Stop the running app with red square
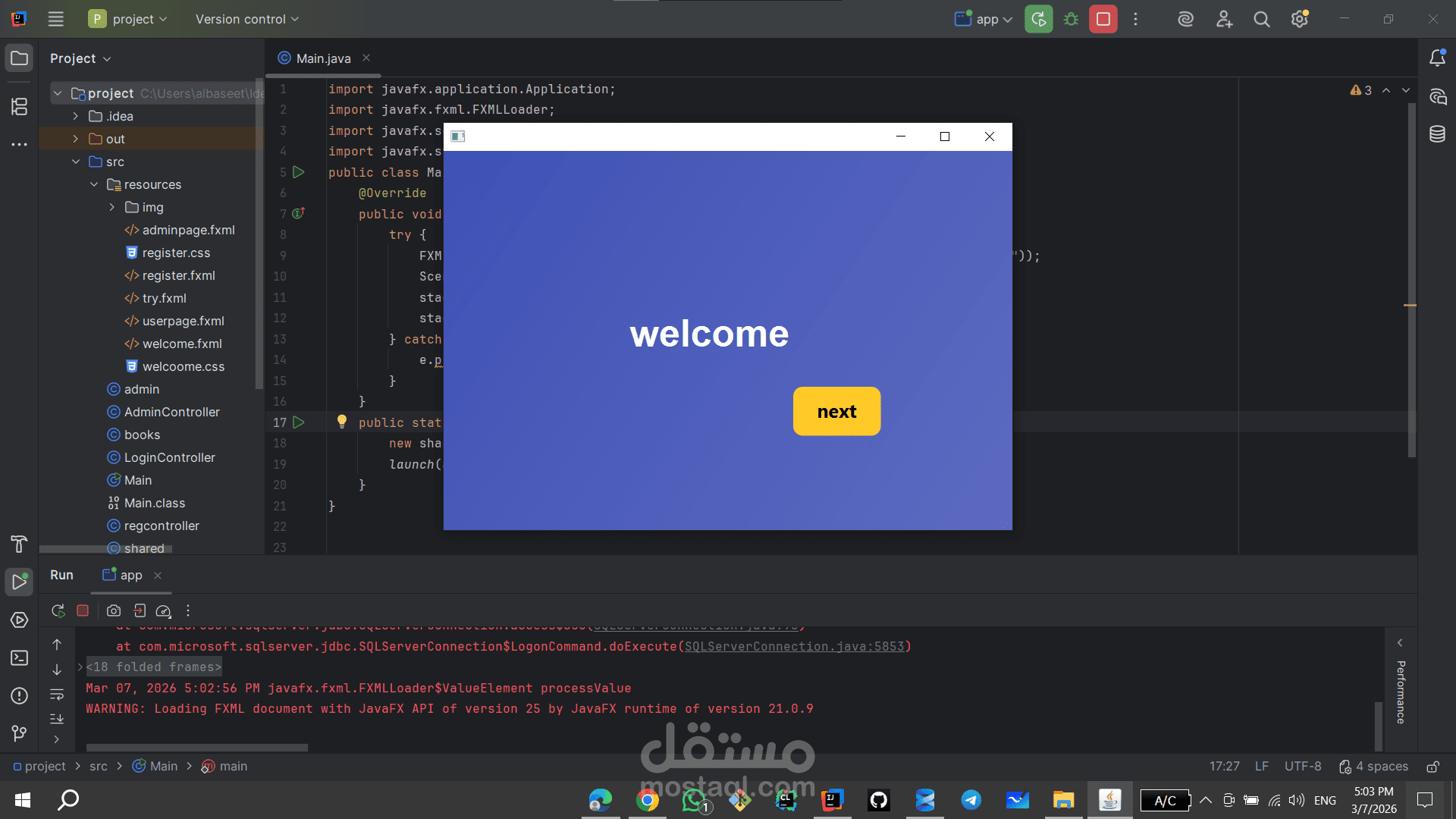Viewport: 1456px width, 819px height. (1103, 19)
